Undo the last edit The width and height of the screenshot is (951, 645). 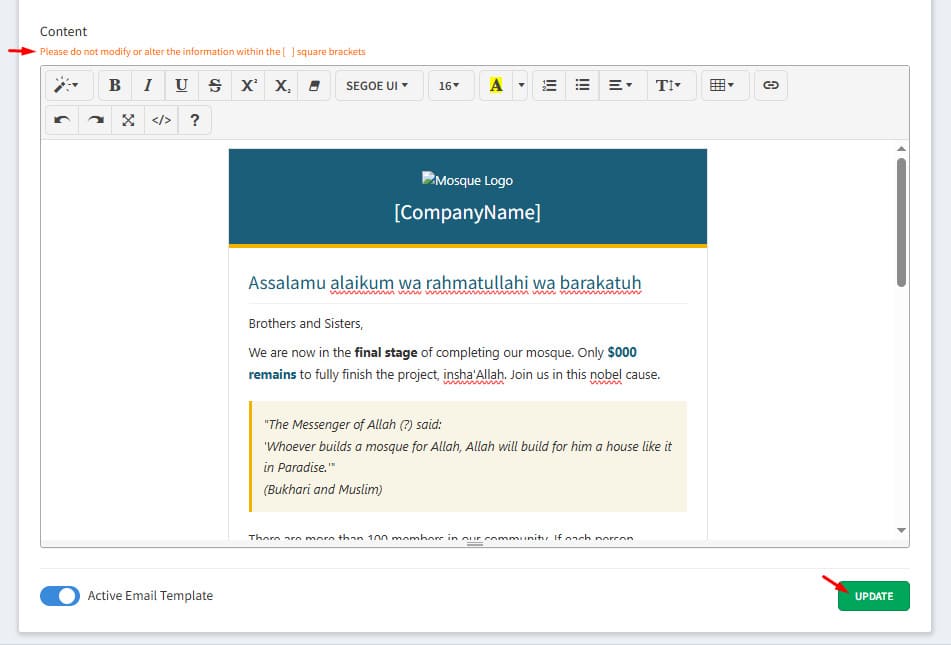coord(62,120)
